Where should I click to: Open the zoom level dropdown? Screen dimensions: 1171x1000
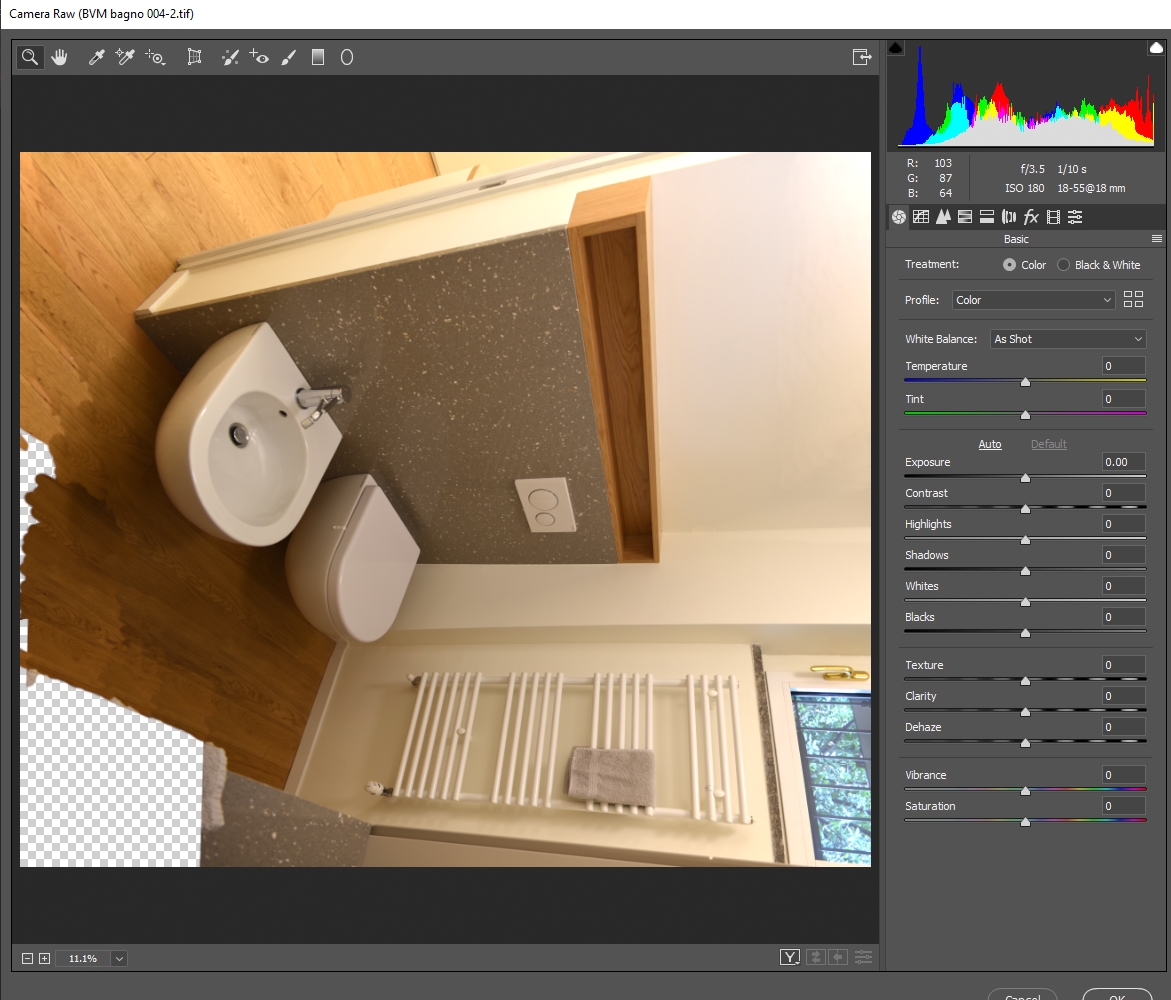click(119, 959)
